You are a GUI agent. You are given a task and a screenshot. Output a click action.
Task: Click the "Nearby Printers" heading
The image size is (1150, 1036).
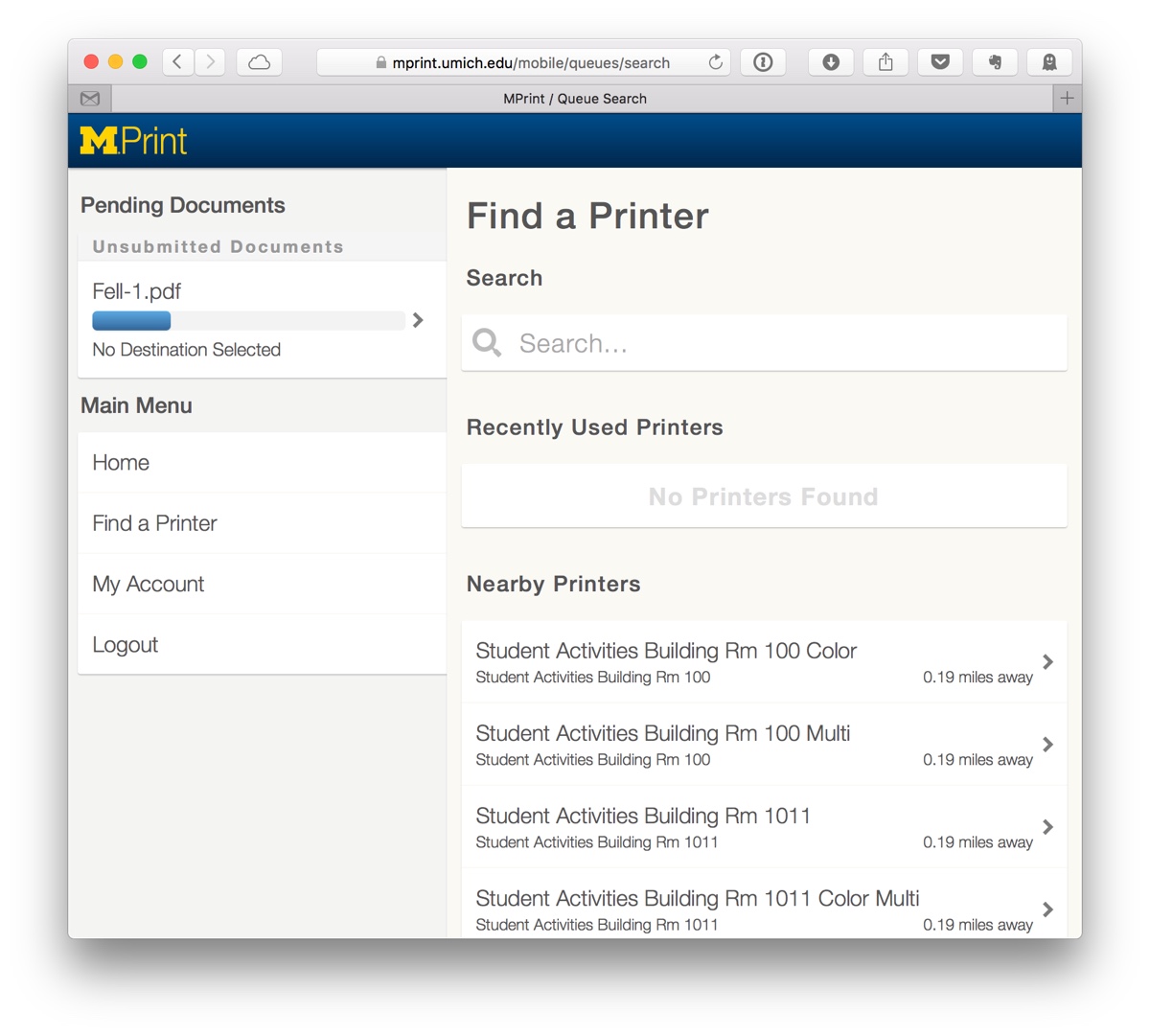coord(554,584)
